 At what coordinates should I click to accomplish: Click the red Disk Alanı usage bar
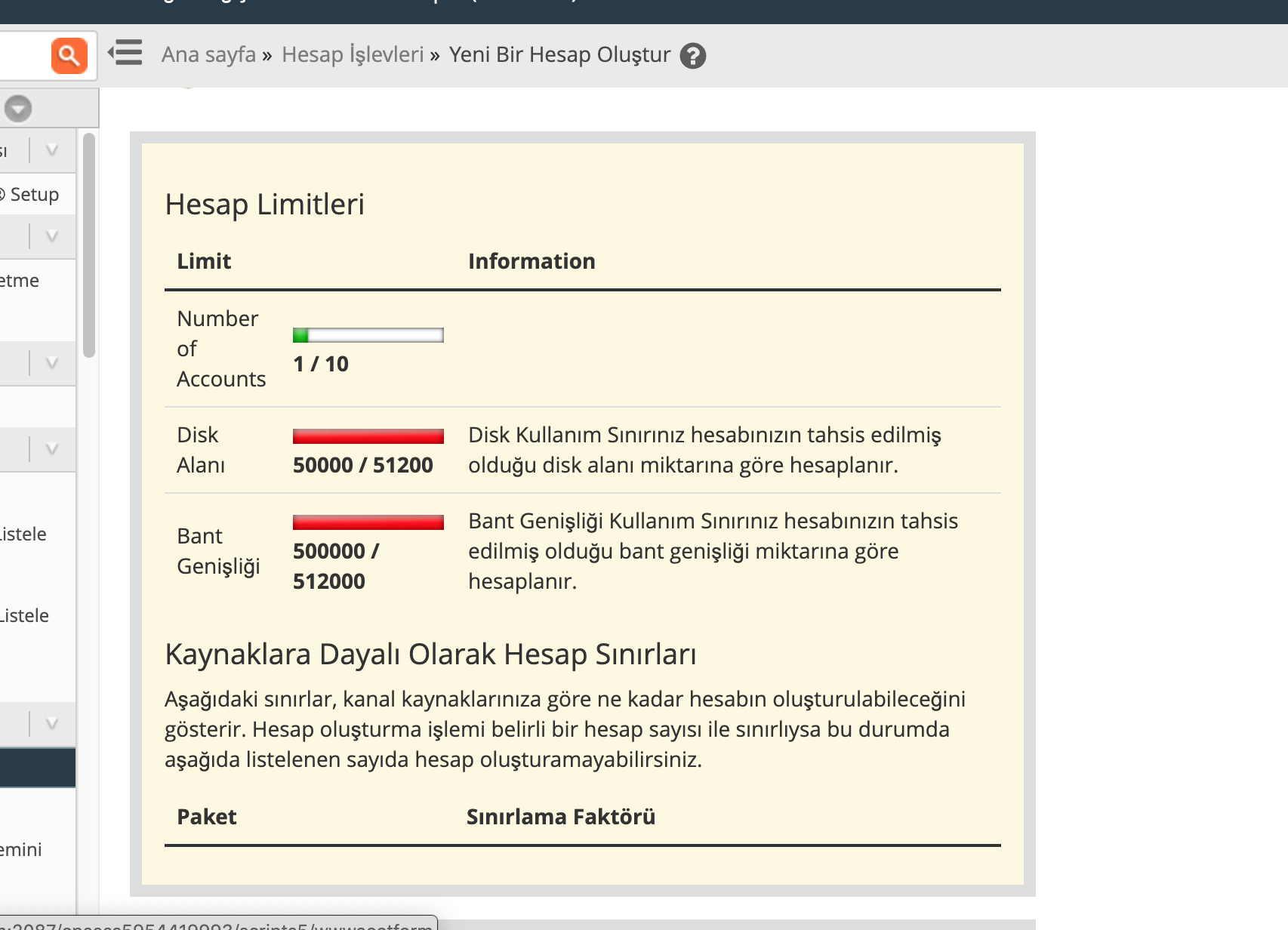click(x=368, y=436)
